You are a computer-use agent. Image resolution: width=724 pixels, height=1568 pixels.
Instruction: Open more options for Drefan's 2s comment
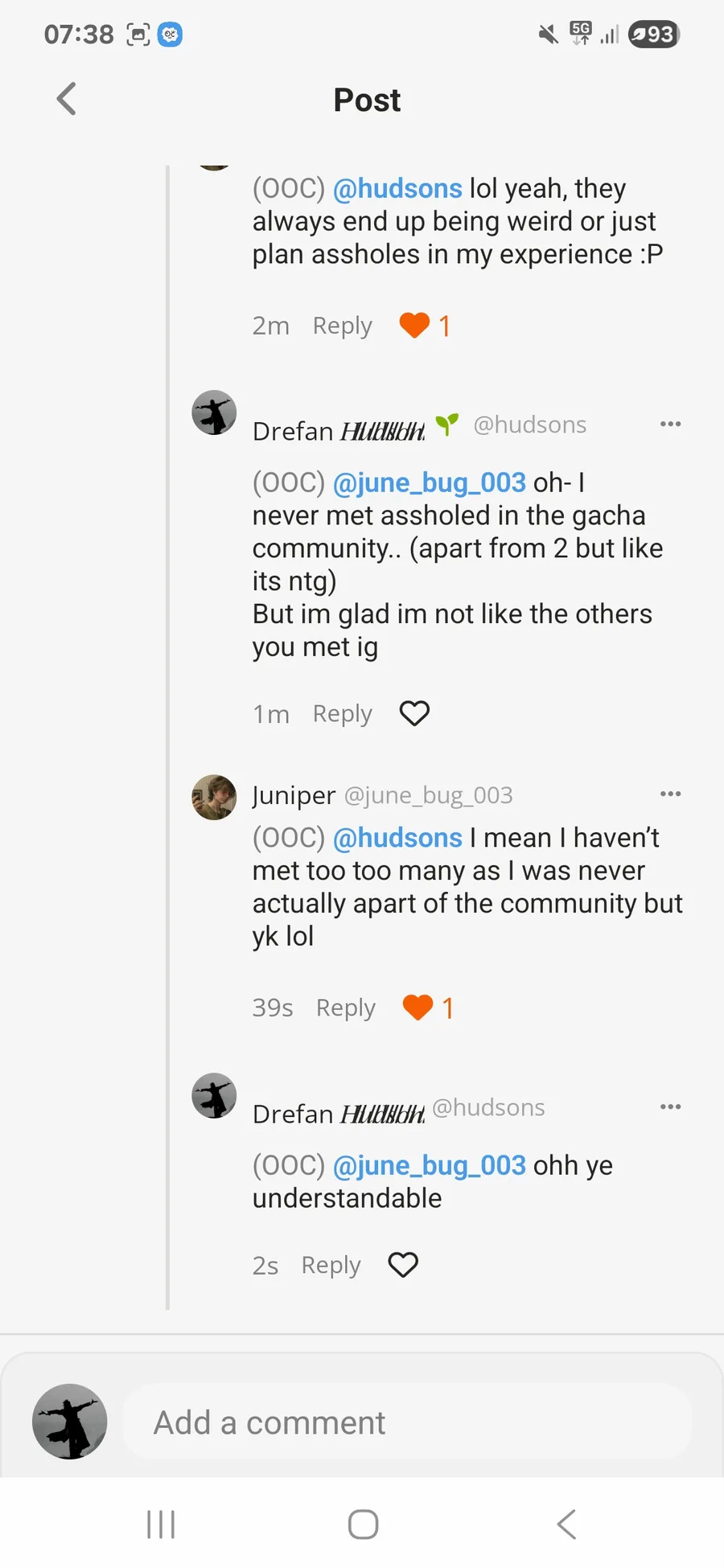[x=670, y=1107]
